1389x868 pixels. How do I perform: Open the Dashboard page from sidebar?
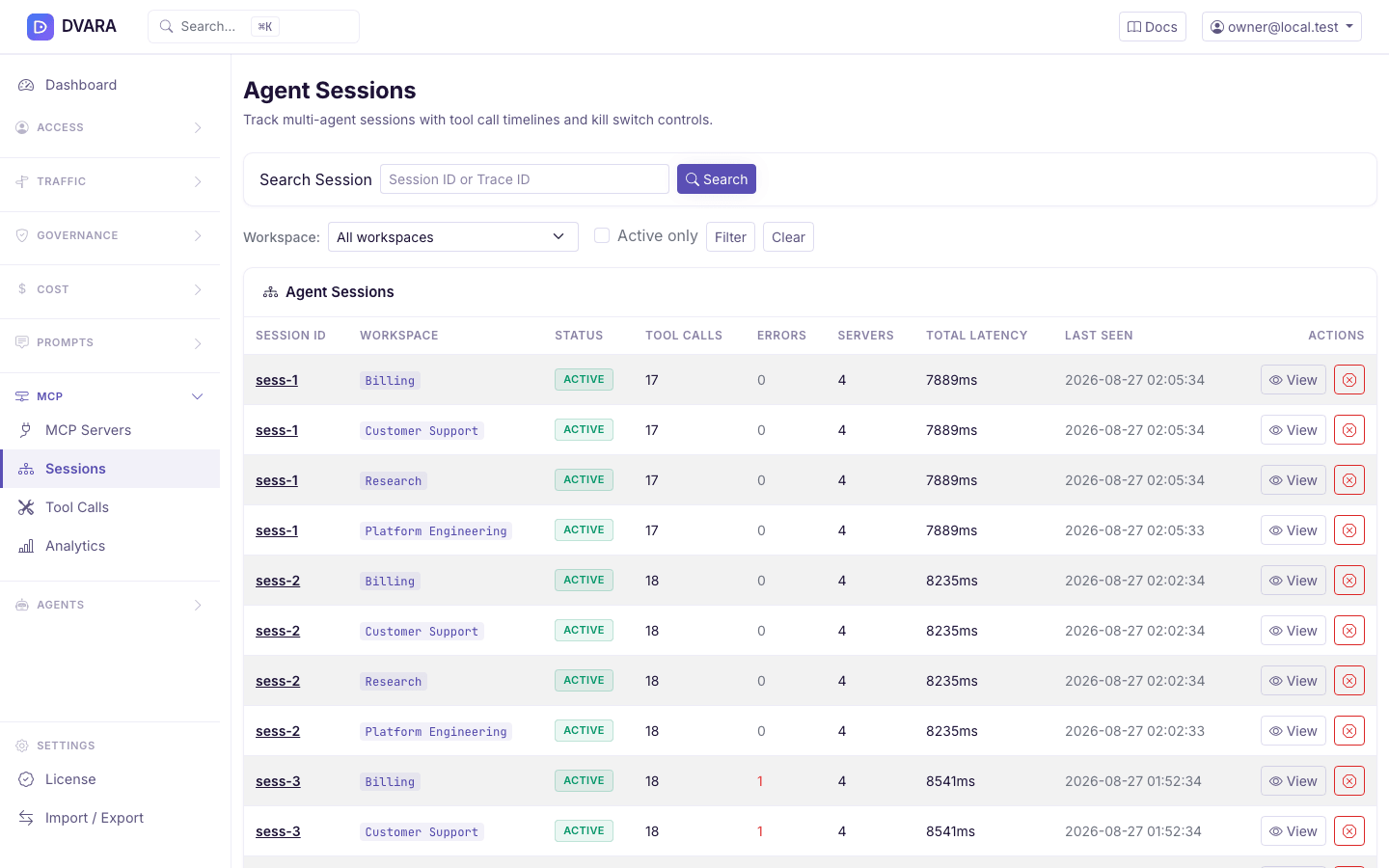coord(110,85)
